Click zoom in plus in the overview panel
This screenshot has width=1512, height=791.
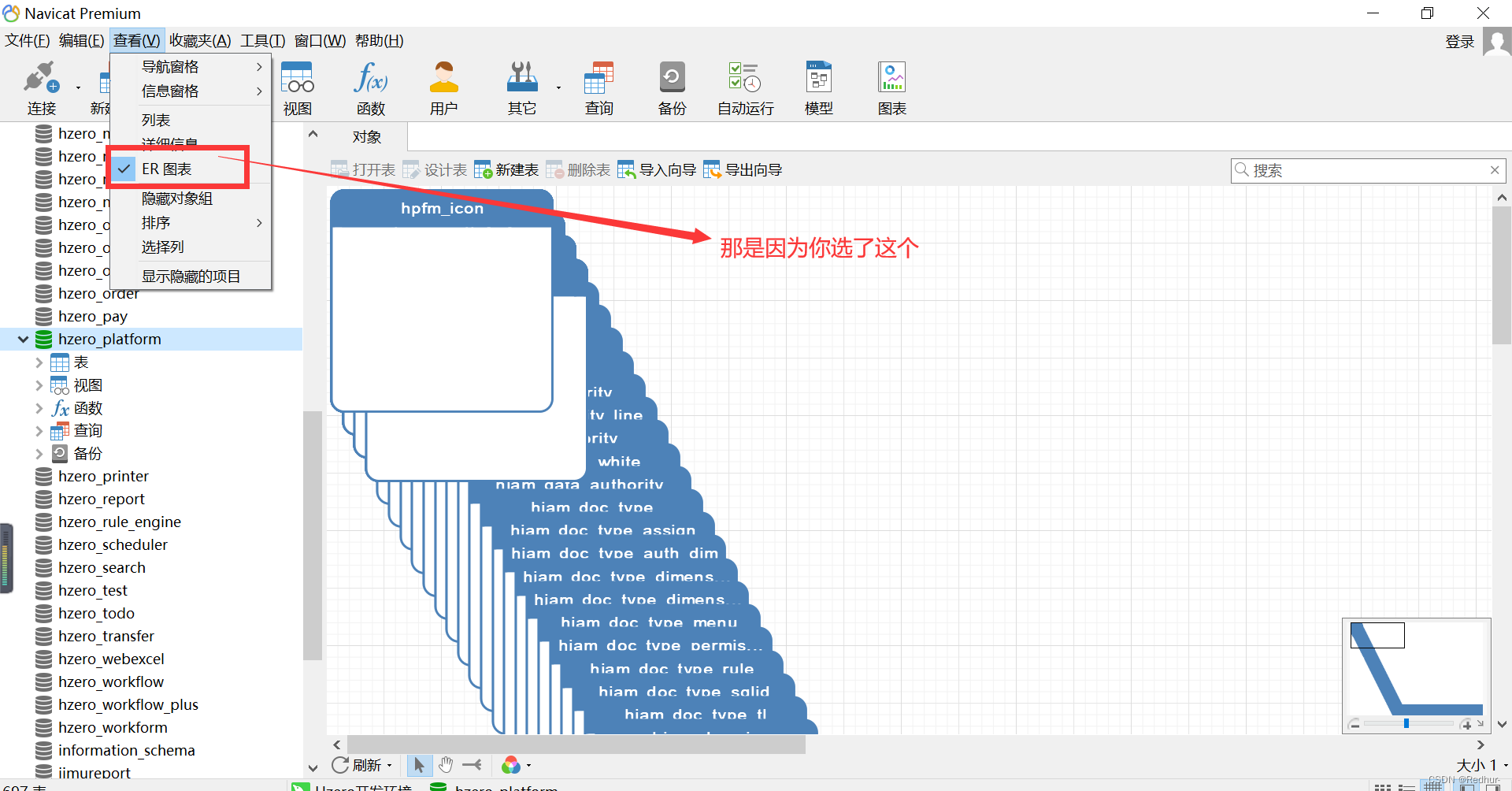pos(1466,724)
